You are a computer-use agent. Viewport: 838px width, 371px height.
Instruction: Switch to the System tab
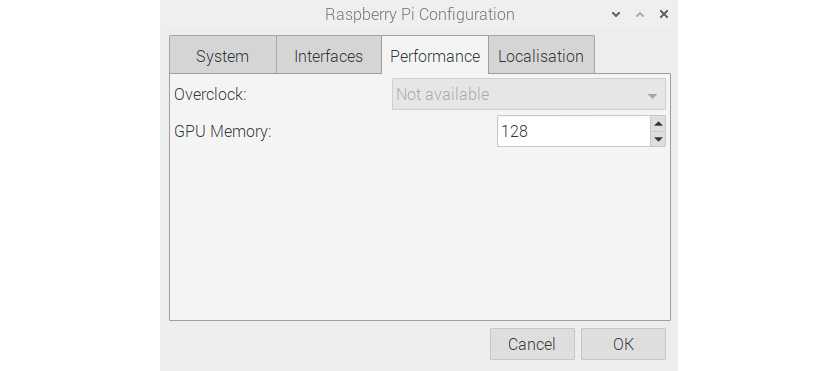(222, 56)
